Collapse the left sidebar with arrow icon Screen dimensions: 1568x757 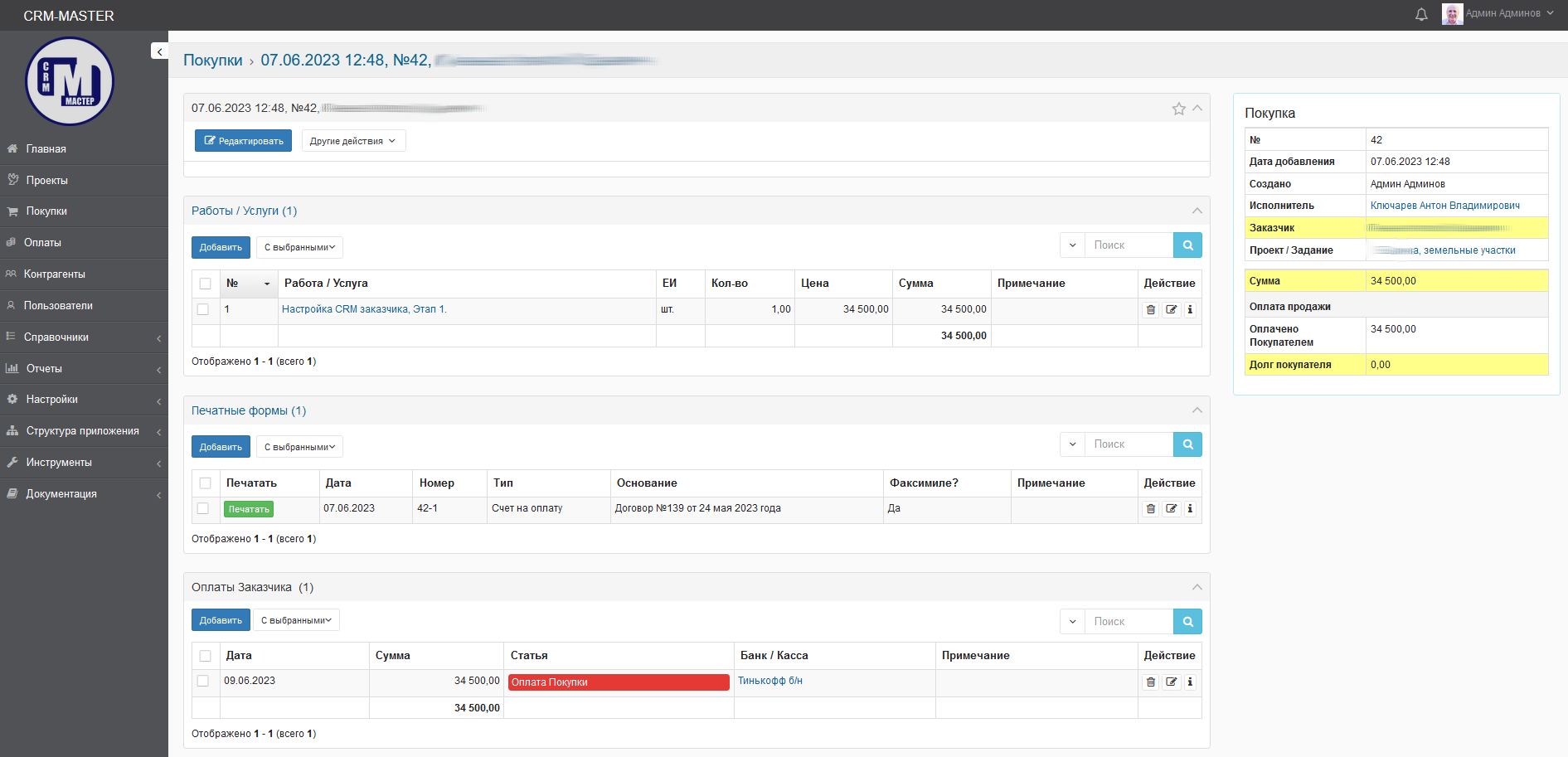coord(159,51)
